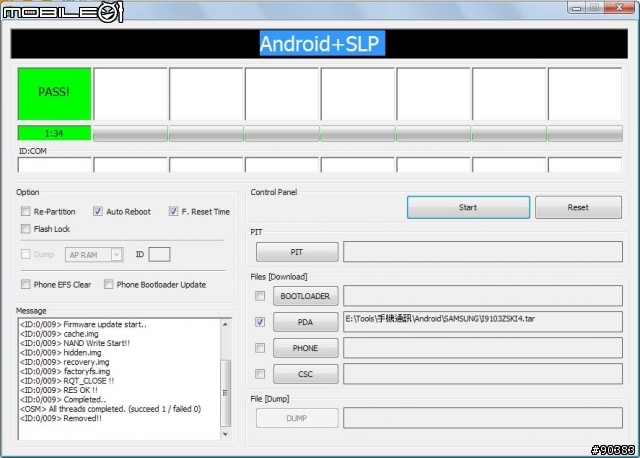Screen dimensions: 640x458
Task: Minimize the Odin window
Action: click(576, 8)
